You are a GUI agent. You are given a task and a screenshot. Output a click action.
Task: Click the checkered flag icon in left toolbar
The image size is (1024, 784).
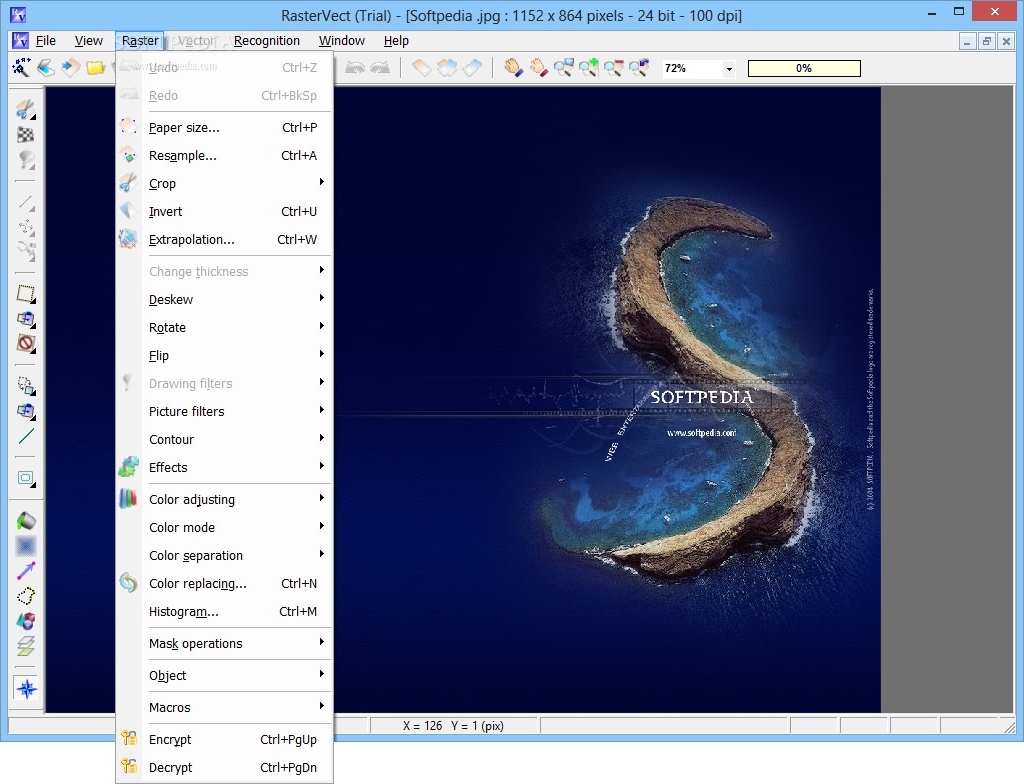click(x=25, y=135)
